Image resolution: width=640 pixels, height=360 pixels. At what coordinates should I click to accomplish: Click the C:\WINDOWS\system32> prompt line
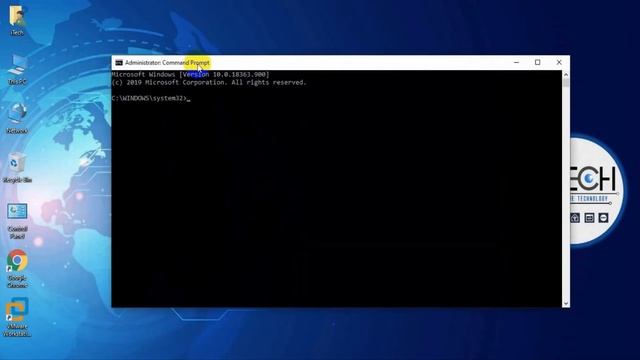pyautogui.click(x=151, y=98)
